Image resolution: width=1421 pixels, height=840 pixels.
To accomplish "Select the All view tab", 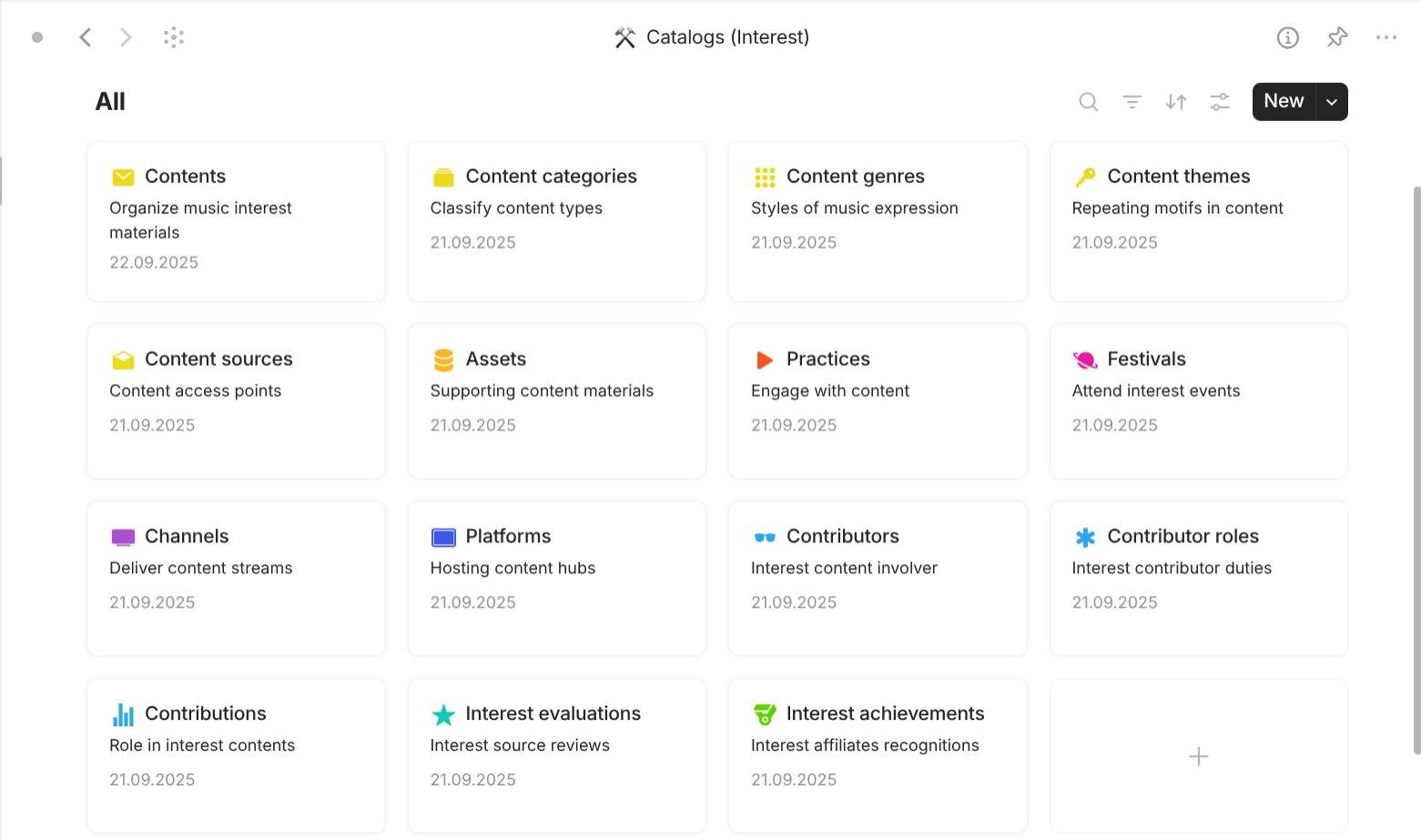I will [x=109, y=101].
